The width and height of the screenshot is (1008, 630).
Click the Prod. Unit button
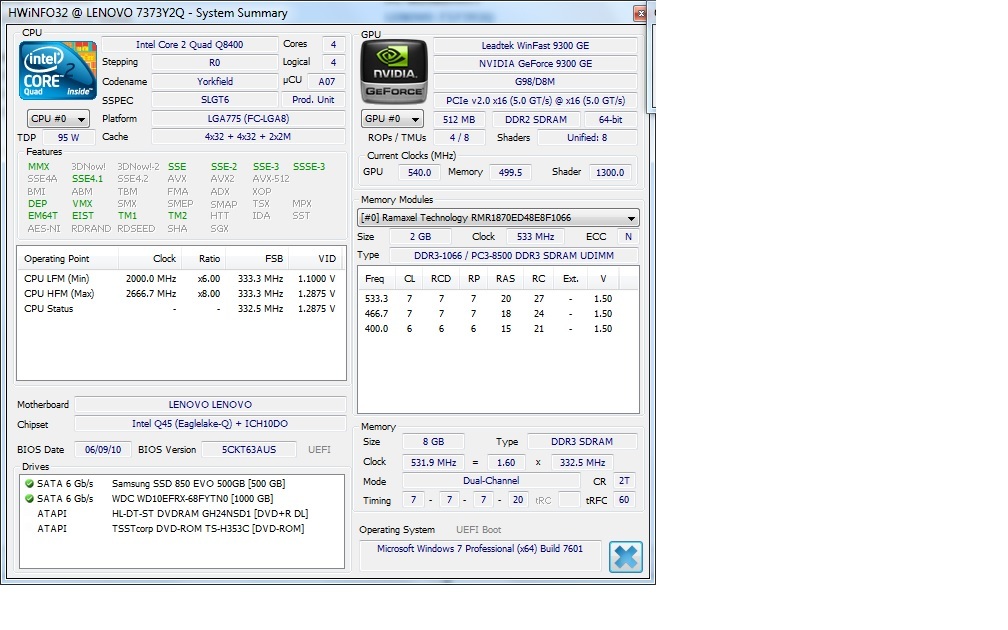point(313,100)
